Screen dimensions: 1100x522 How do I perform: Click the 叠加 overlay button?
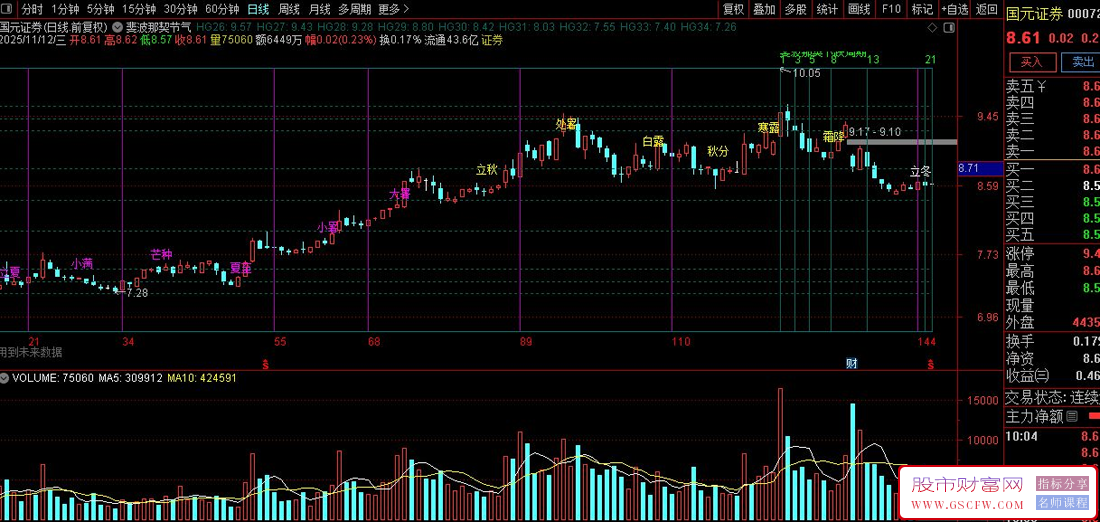764,10
